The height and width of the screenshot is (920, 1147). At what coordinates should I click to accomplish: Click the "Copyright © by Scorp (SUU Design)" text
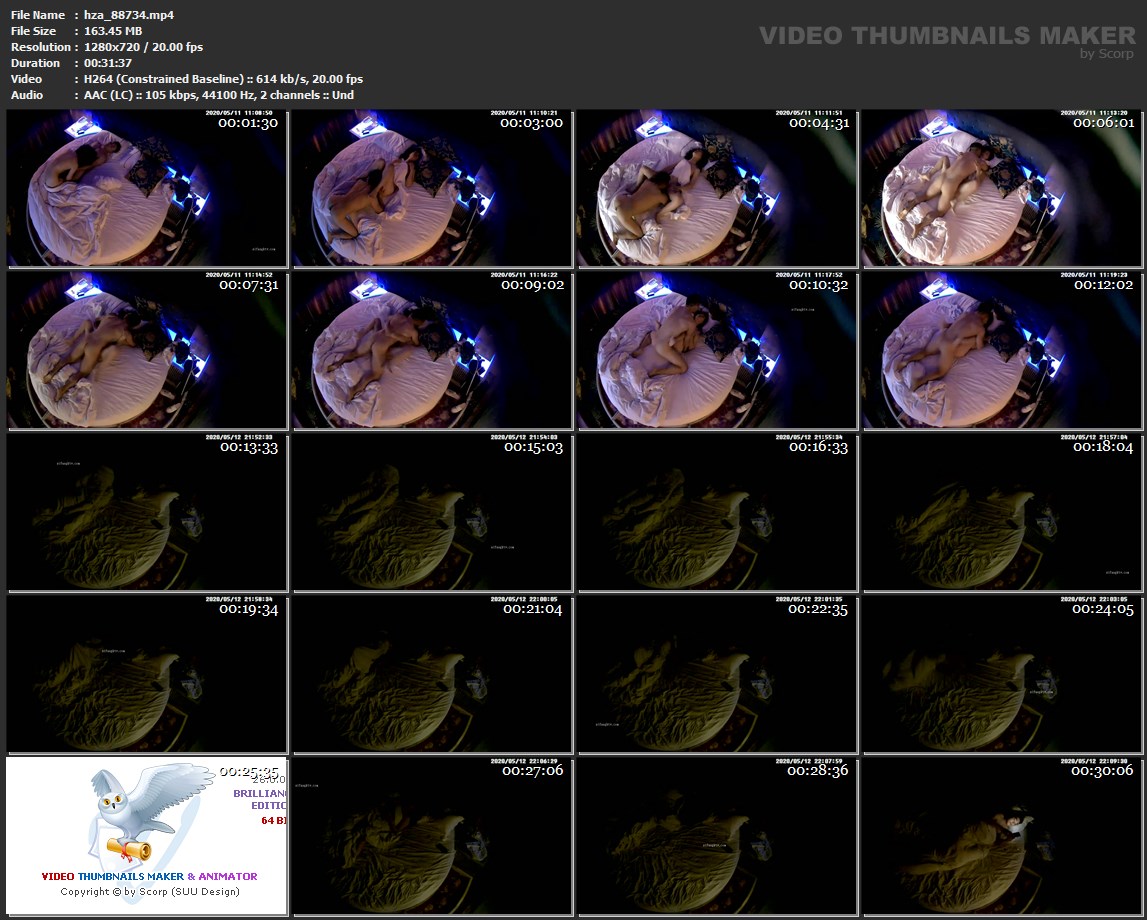click(x=150, y=891)
